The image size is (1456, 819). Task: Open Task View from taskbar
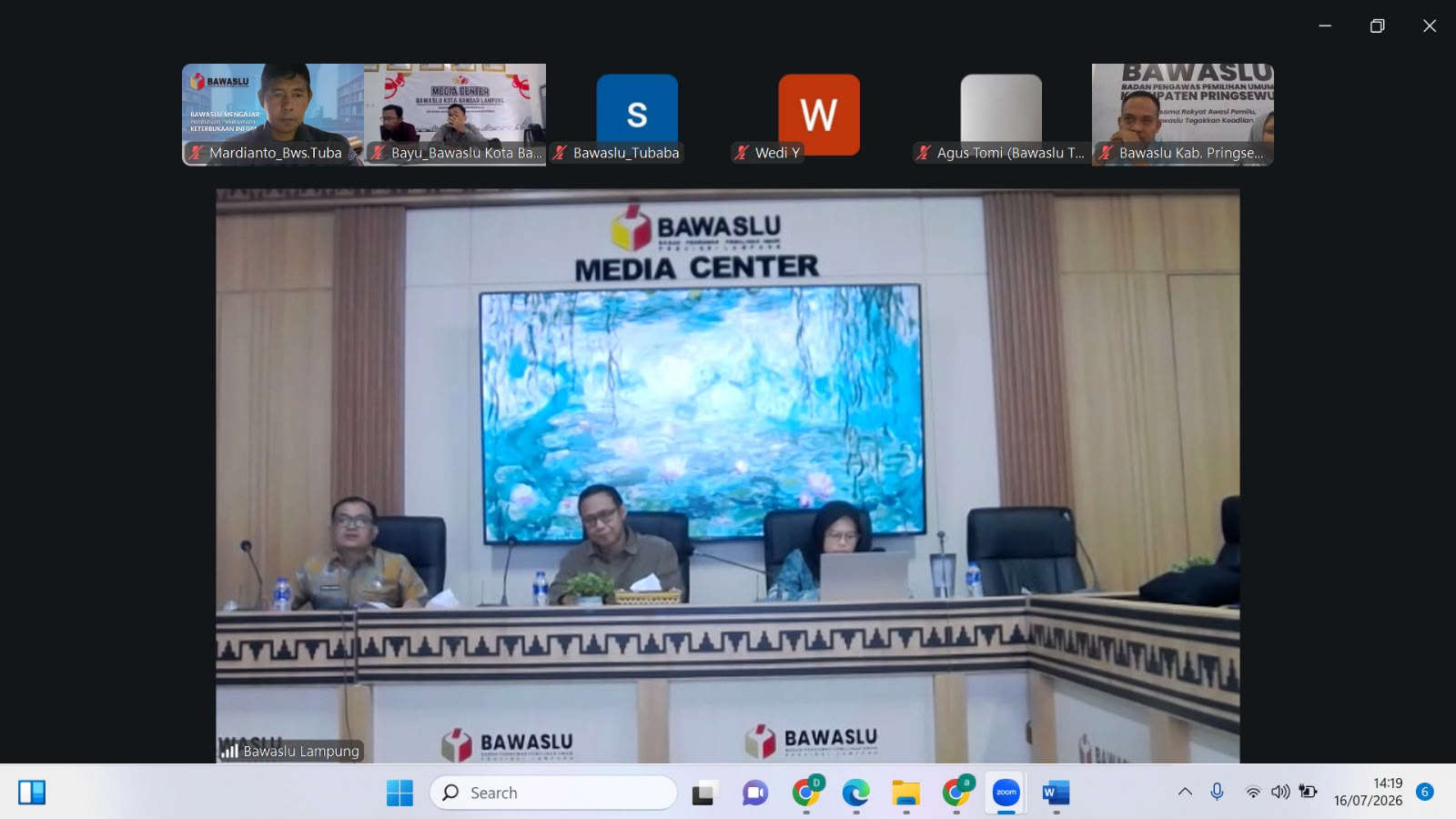point(704,793)
